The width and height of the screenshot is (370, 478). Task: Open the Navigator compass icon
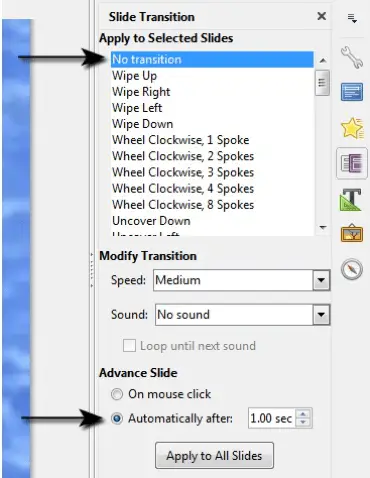(352, 269)
